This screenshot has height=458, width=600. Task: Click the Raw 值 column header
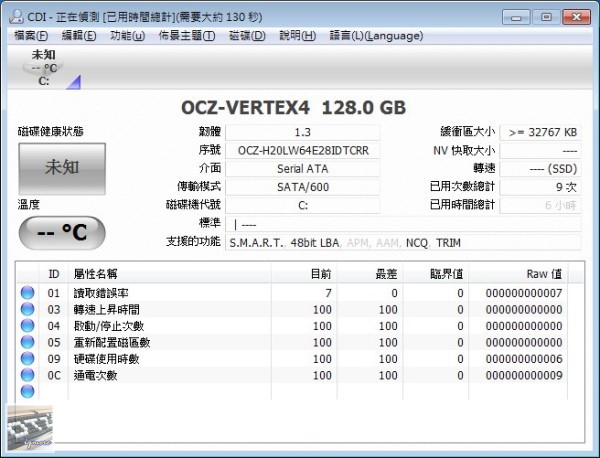click(518, 274)
